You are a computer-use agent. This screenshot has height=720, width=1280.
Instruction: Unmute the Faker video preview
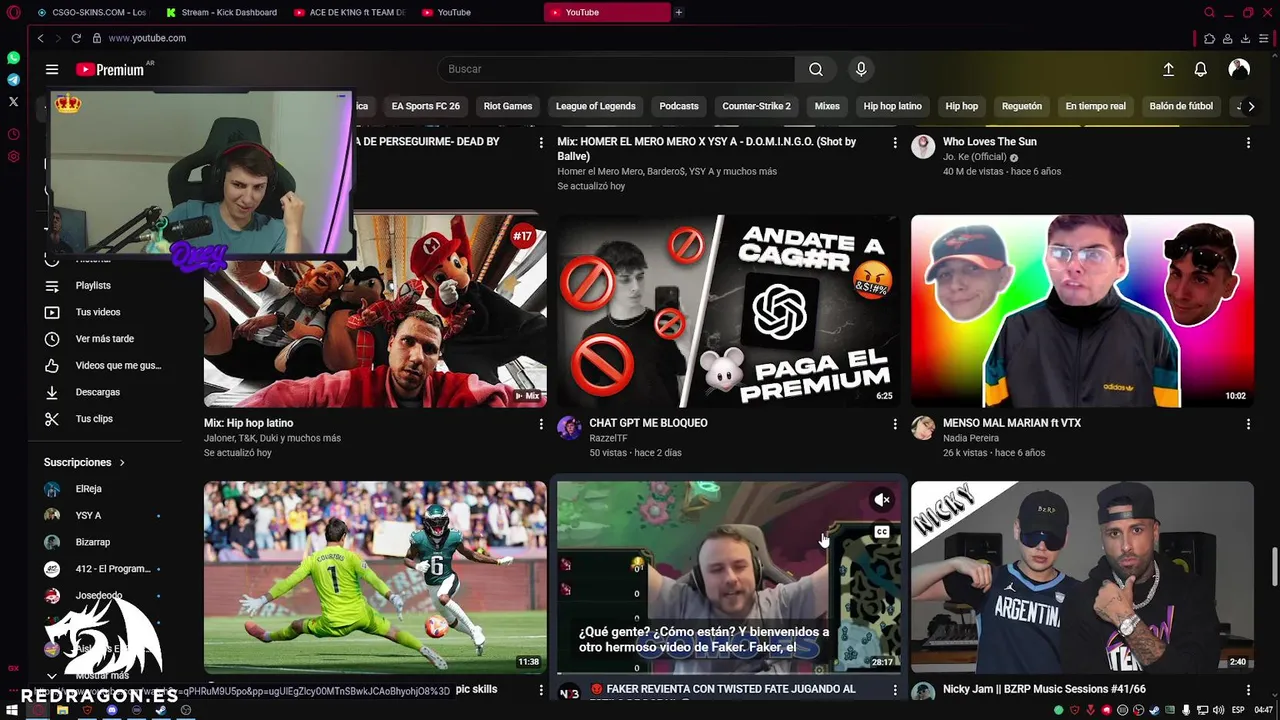tap(881, 500)
